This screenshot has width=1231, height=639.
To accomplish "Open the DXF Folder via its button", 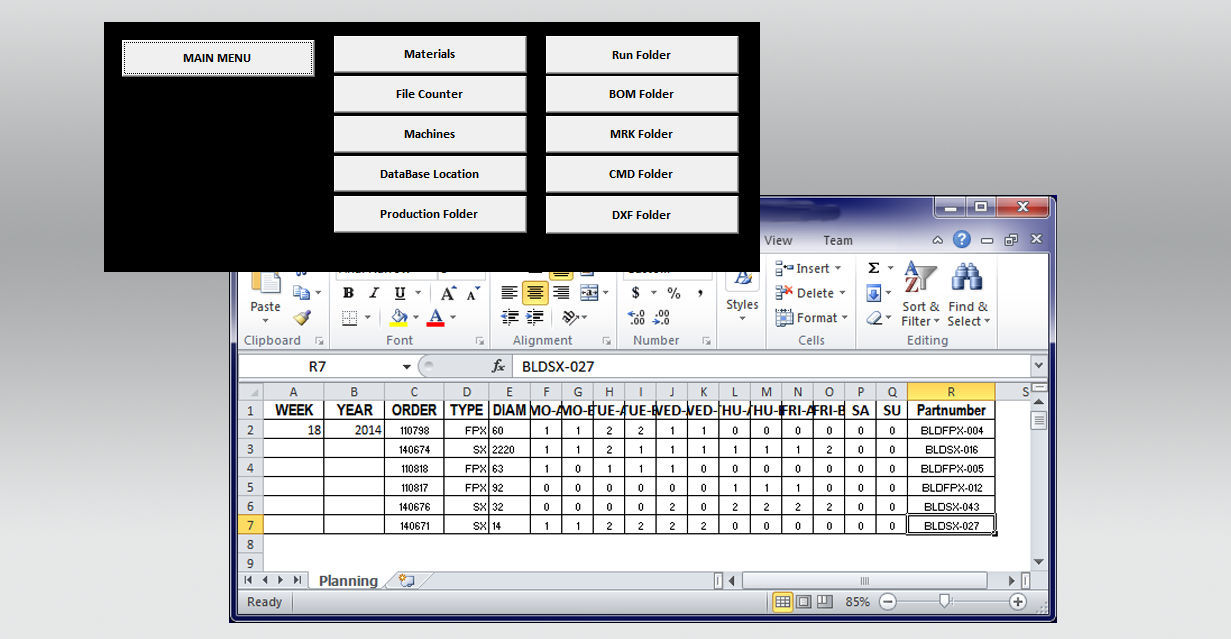I will pyautogui.click(x=641, y=214).
